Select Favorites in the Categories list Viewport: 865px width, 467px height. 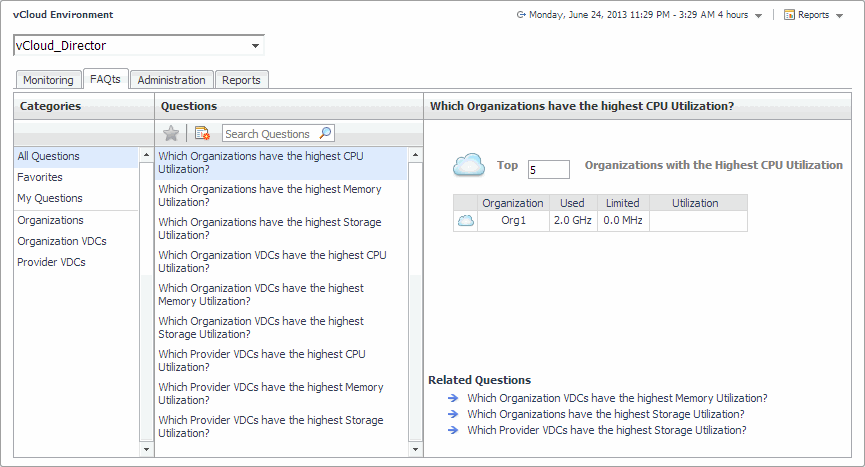(x=40, y=177)
